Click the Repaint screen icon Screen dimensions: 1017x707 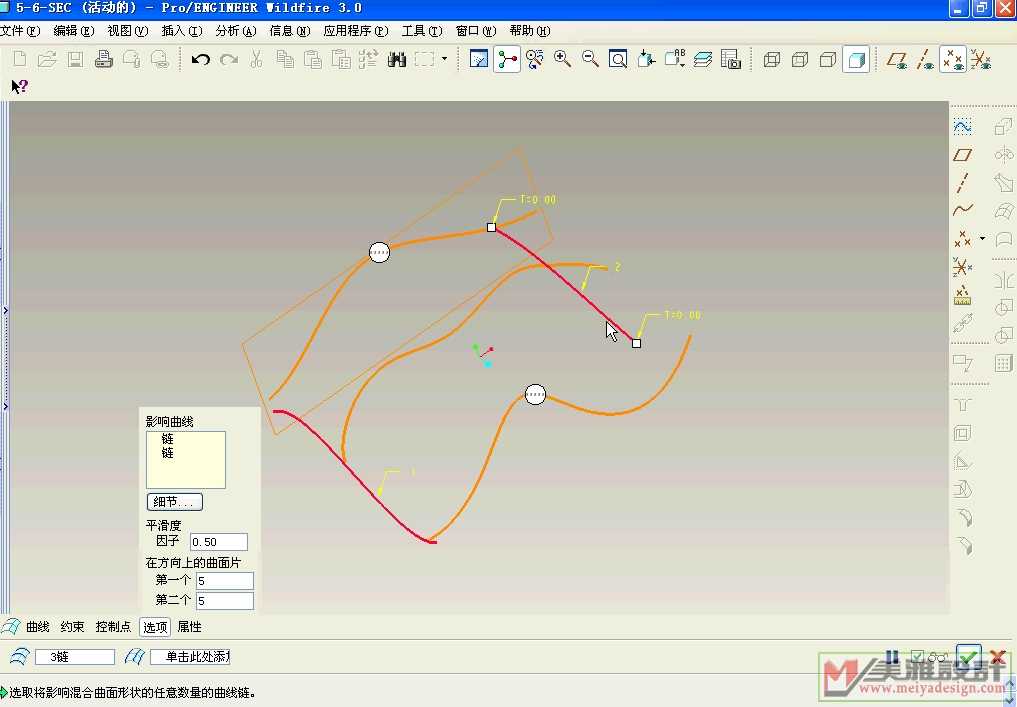click(x=479, y=60)
